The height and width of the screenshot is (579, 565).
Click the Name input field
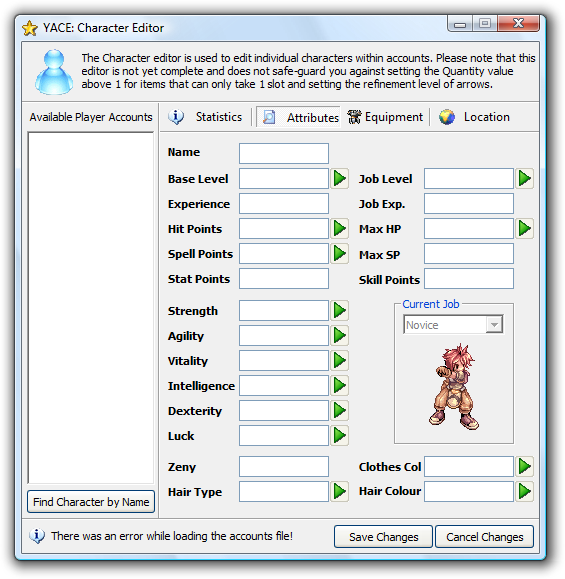click(284, 154)
